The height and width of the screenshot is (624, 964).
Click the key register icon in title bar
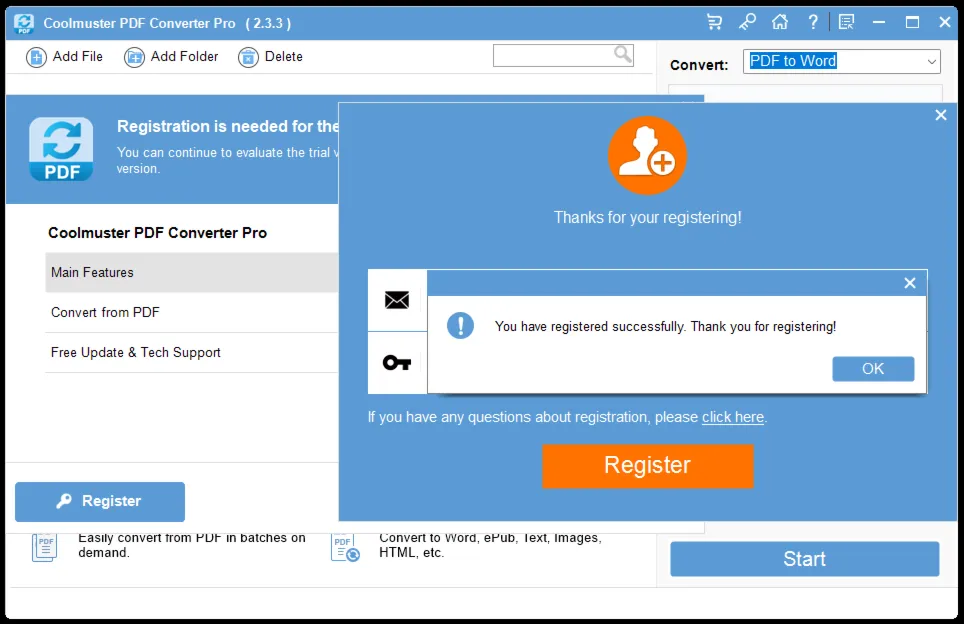(747, 23)
